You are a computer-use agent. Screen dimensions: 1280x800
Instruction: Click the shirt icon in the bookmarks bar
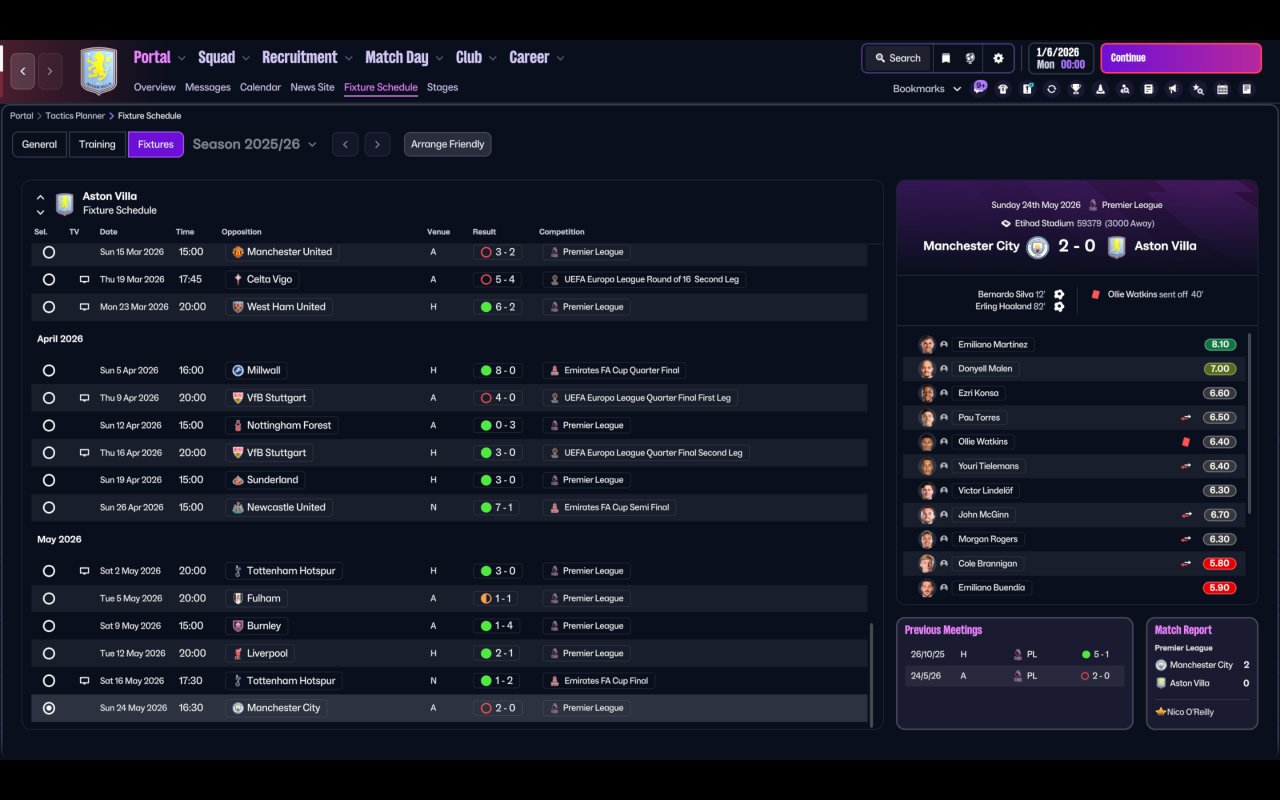[1003, 89]
